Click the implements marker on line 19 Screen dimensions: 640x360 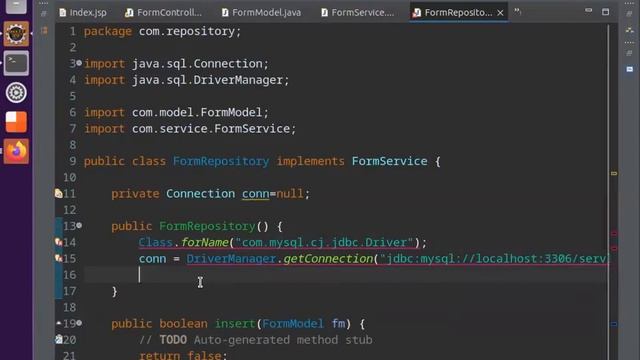[x=59, y=323]
